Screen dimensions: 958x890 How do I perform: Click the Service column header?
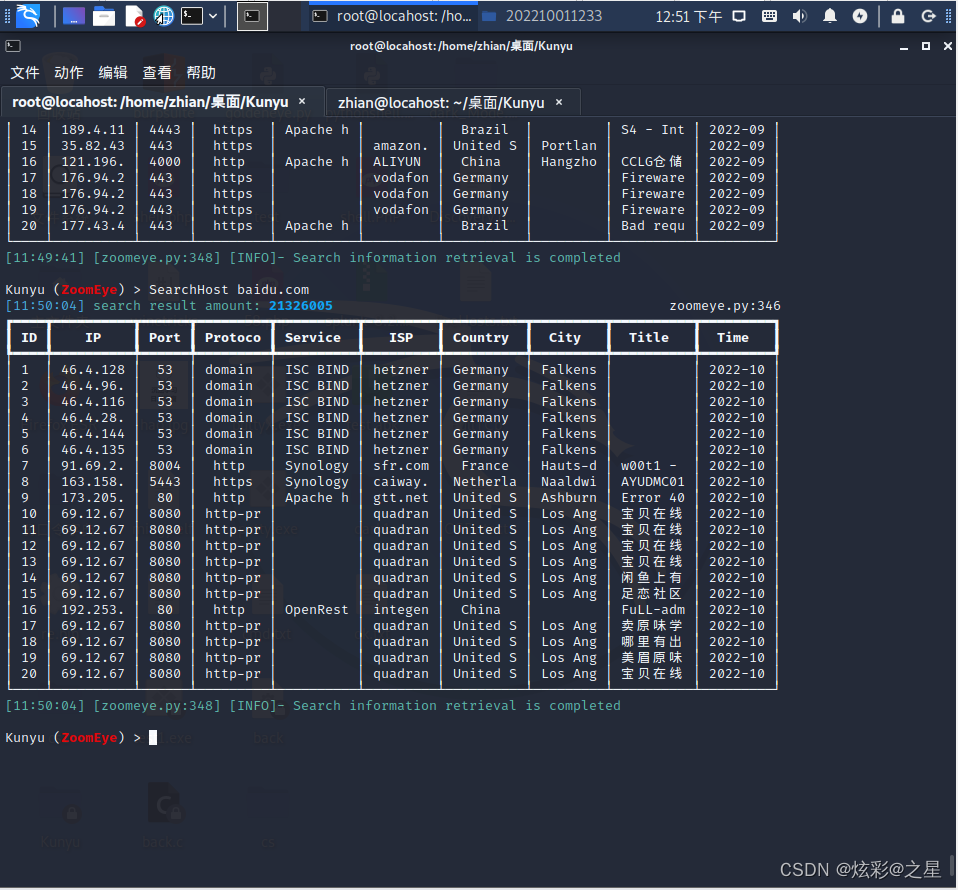point(313,337)
